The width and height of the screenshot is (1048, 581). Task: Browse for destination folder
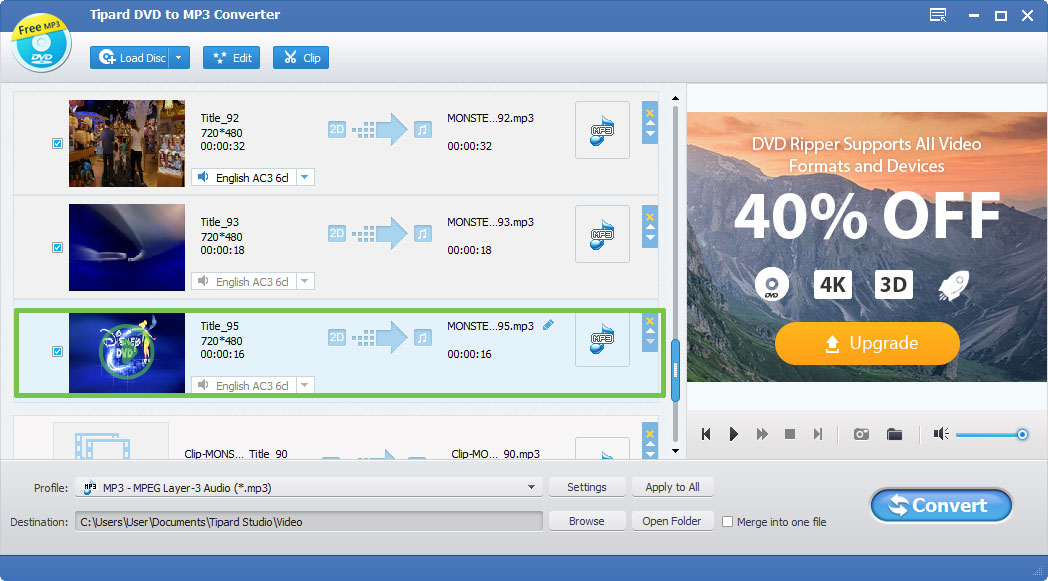click(587, 521)
